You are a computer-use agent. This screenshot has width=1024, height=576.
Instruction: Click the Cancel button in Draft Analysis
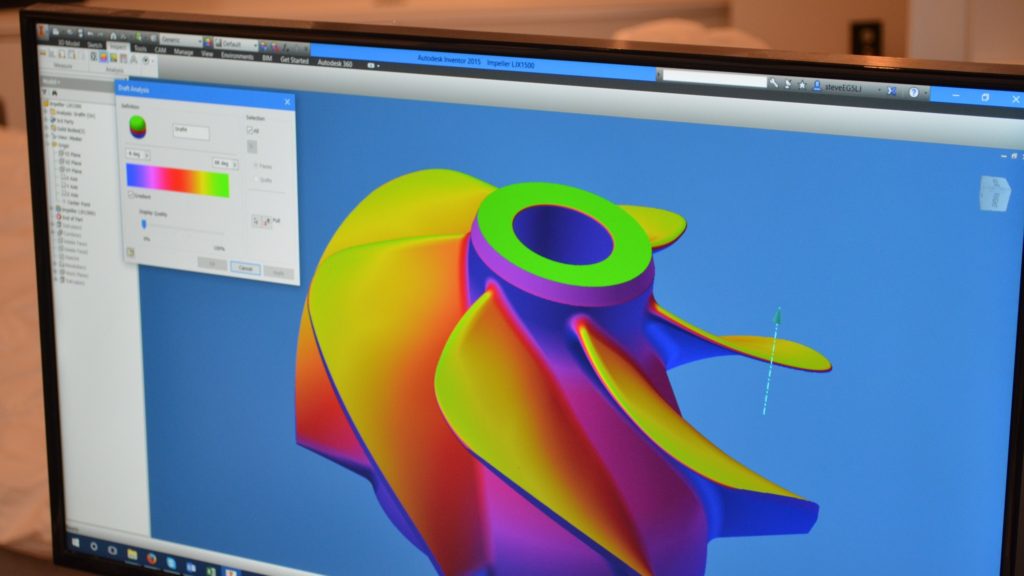pyautogui.click(x=246, y=268)
